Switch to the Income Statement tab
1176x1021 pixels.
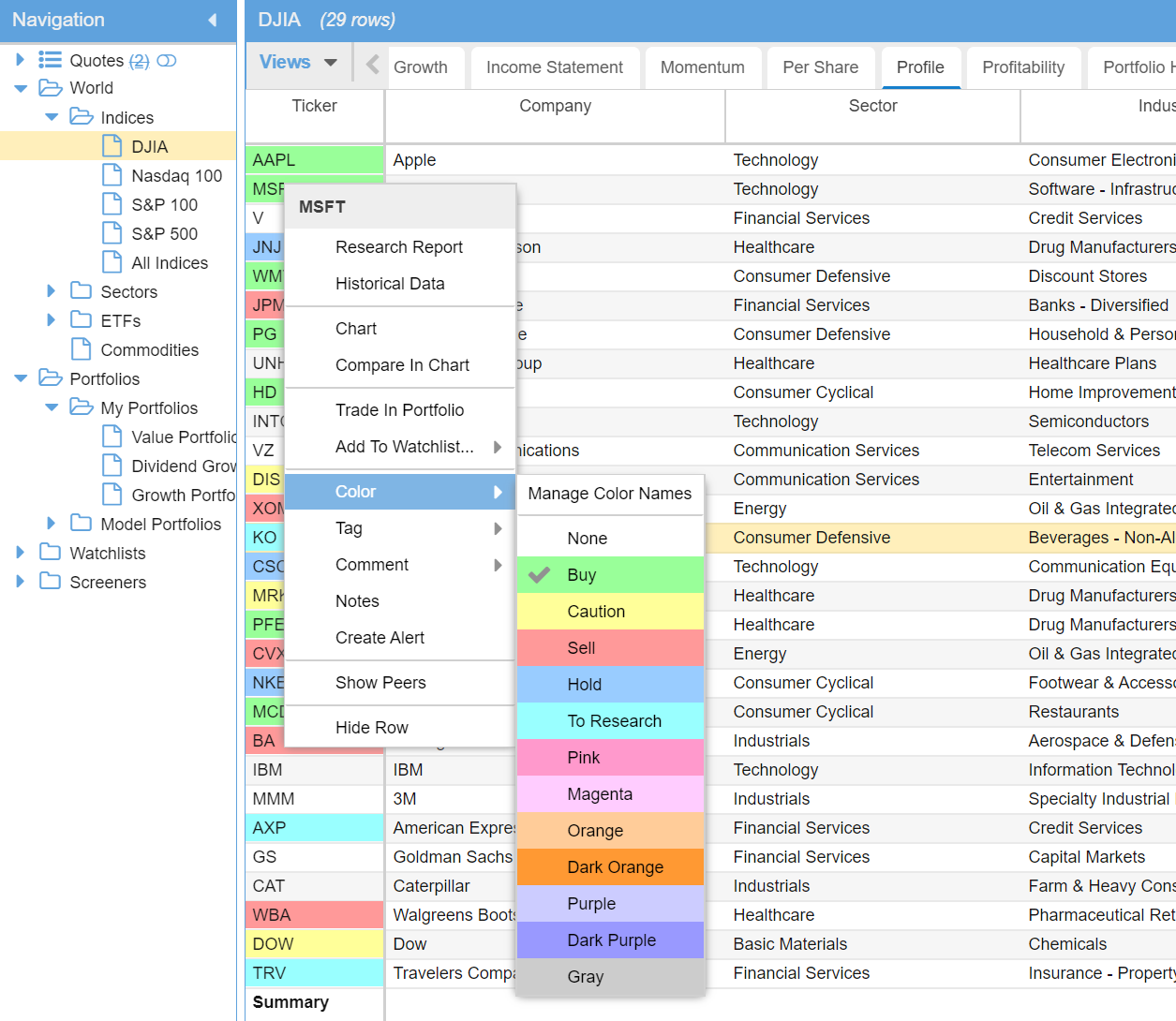coord(555,67)
